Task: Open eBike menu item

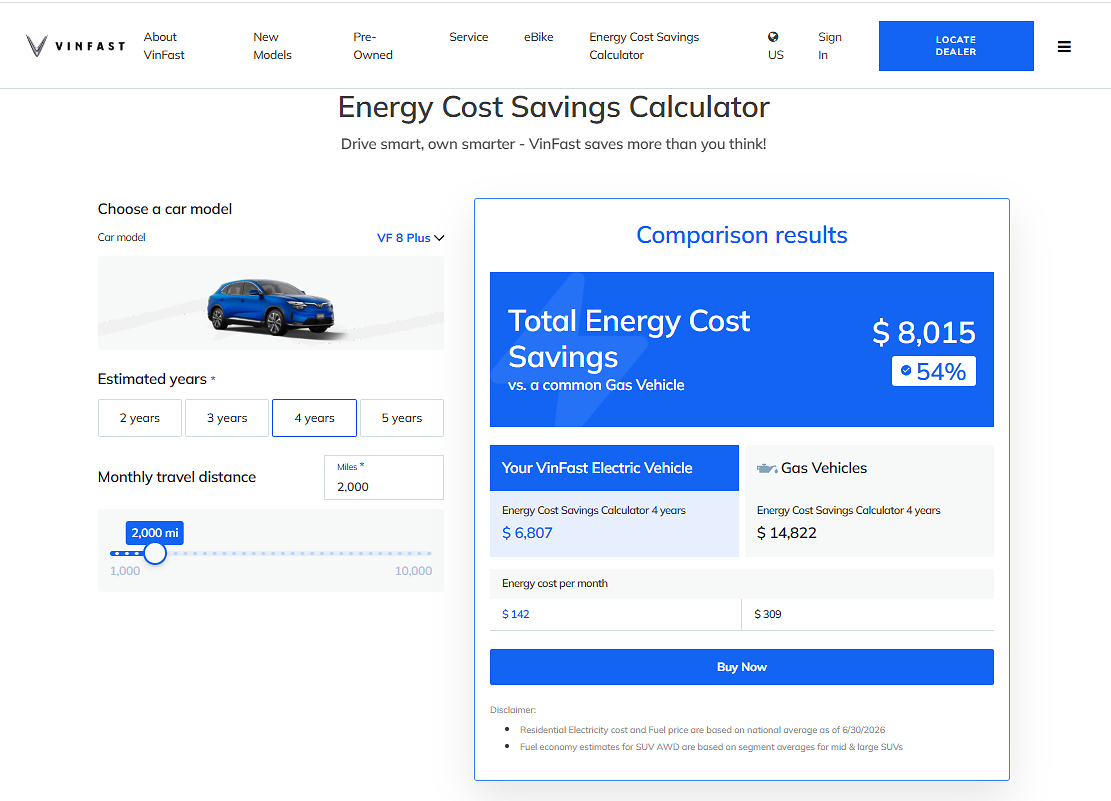Action: [x=538, y=37]
